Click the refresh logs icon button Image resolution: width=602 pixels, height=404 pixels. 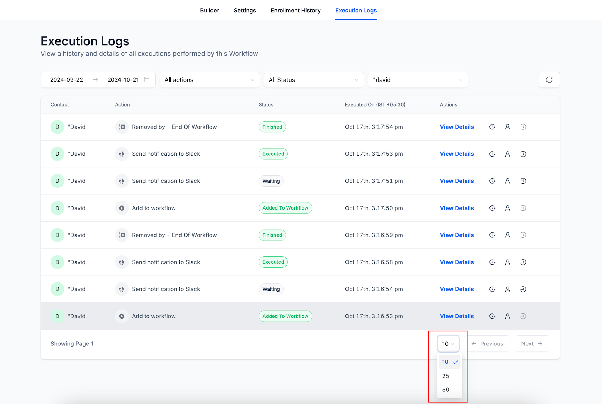click(549, 80)
